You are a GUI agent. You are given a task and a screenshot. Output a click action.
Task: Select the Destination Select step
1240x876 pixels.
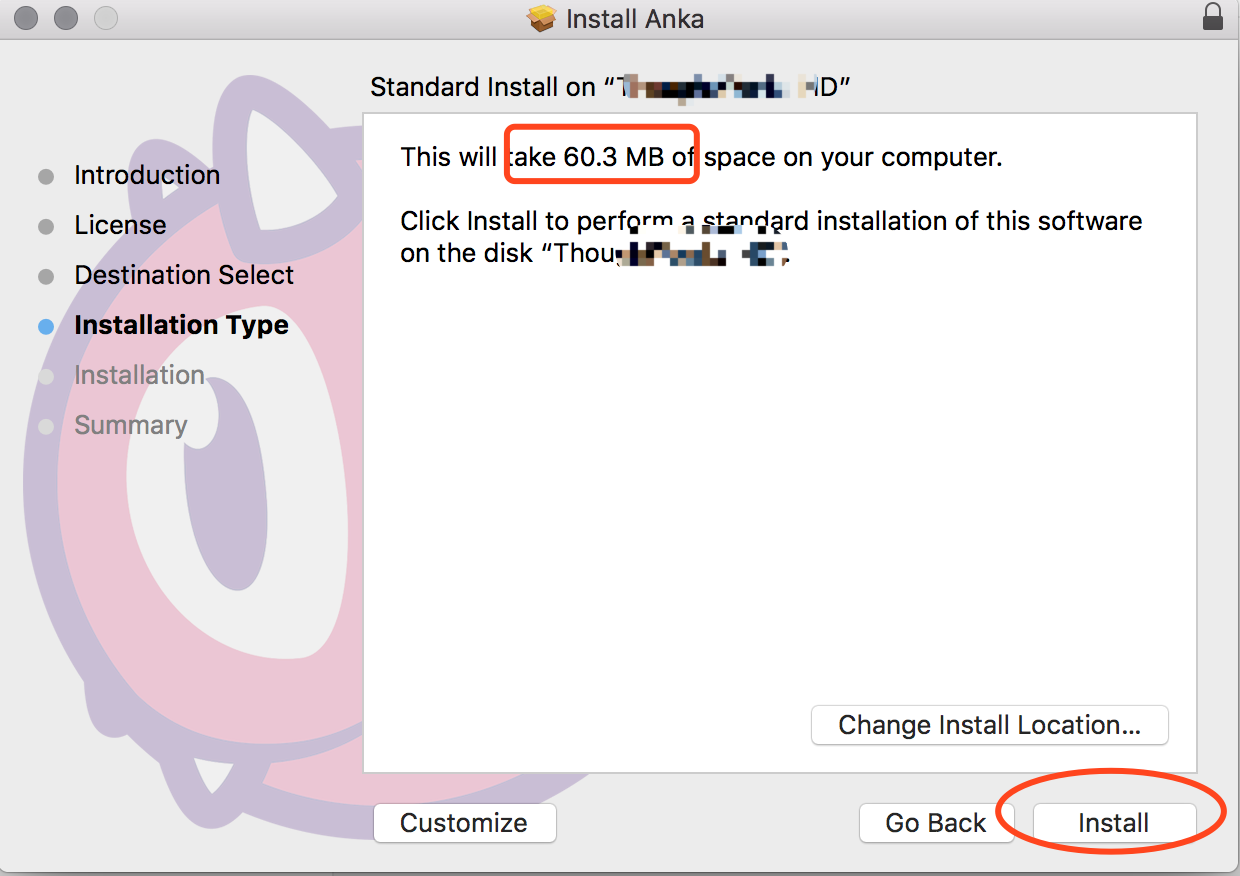[184, 275]
